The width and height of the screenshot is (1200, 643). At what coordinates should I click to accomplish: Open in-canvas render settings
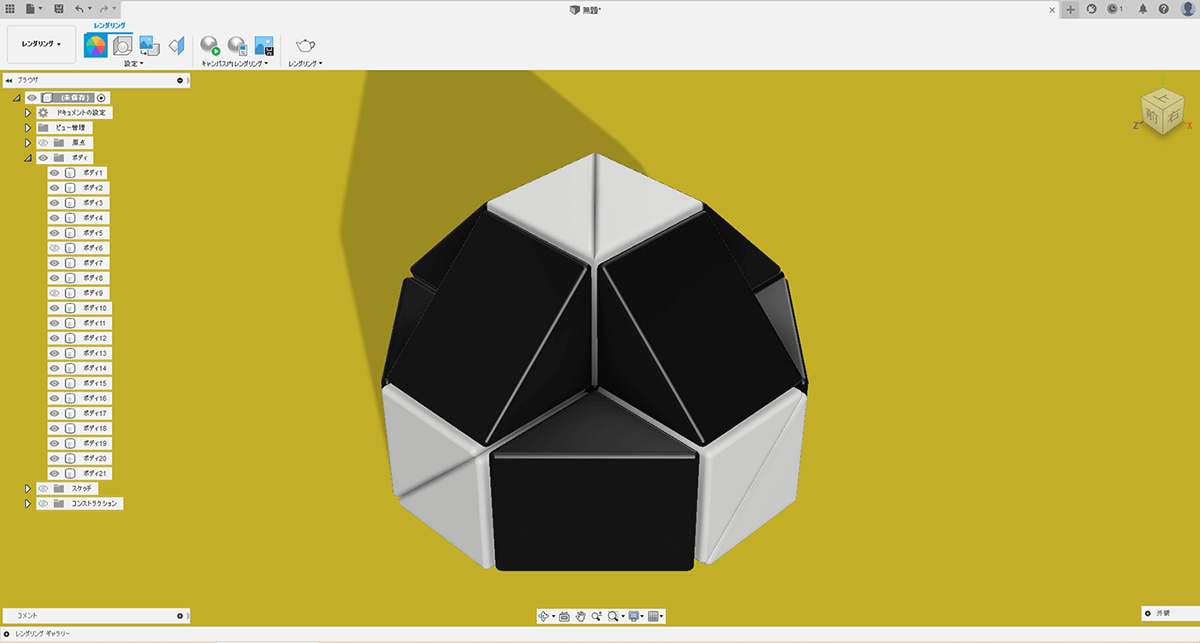click(x=237, y=45)
